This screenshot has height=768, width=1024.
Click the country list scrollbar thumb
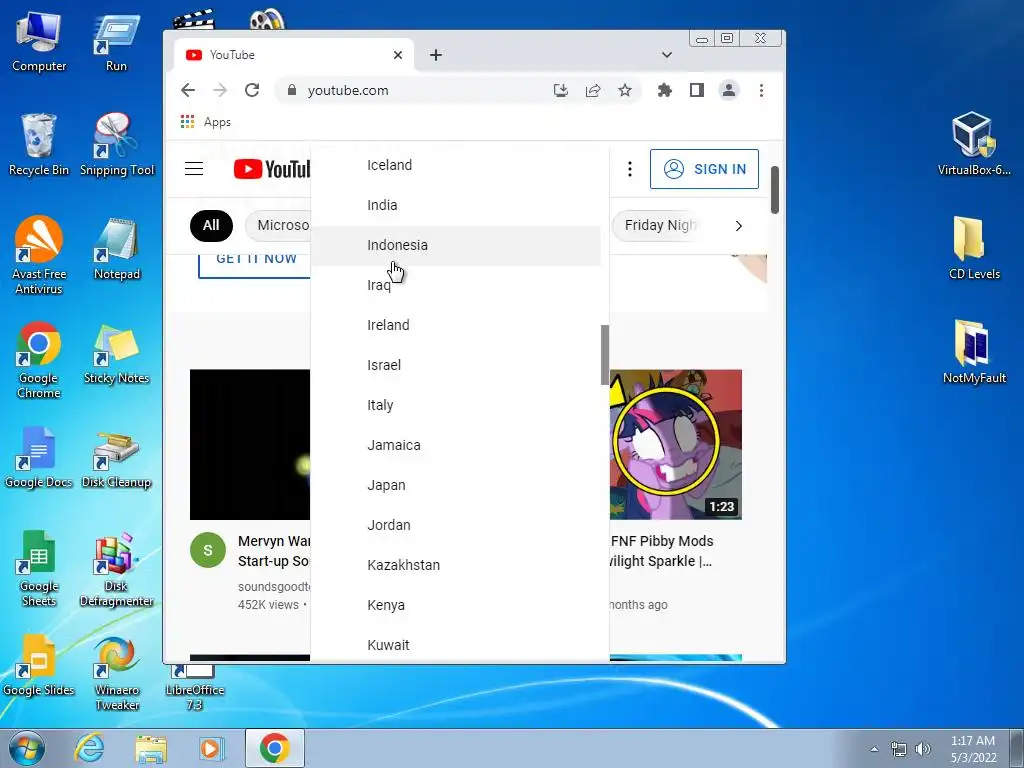pyautogui.click(x=605, y=355)
